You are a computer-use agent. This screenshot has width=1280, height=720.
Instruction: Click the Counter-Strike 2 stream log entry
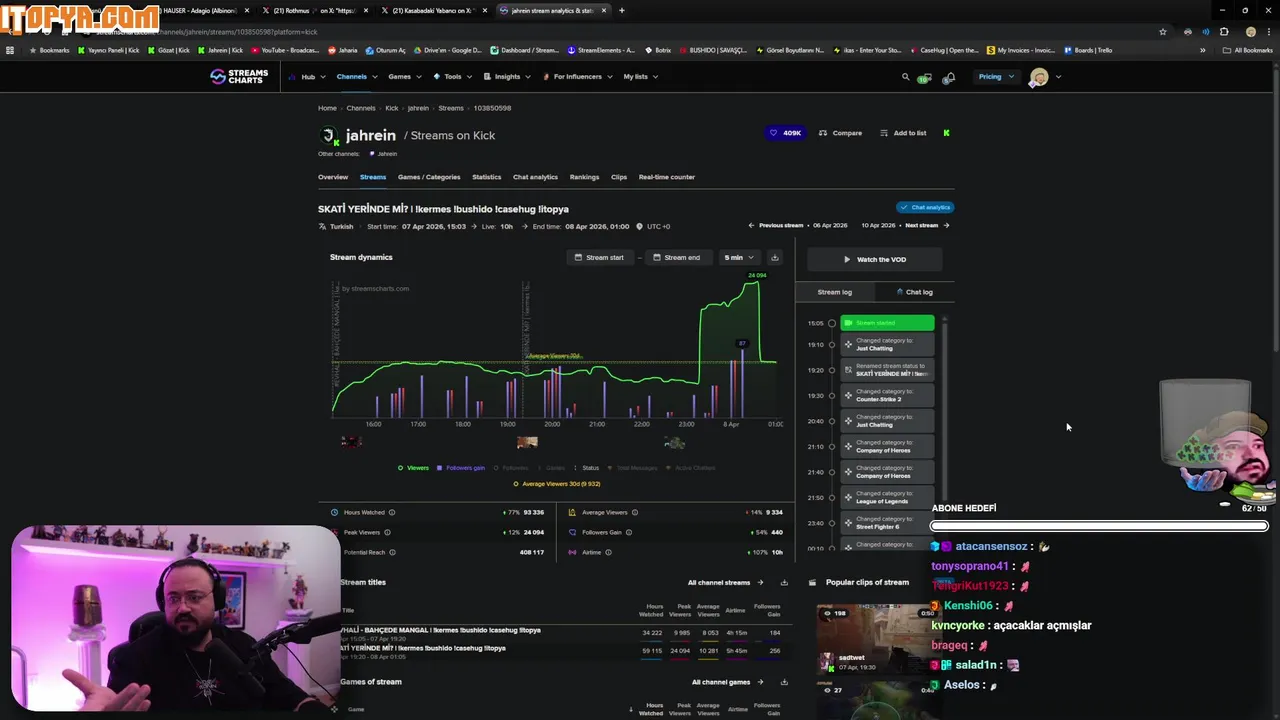pyautogui.click(x=887, y=395)
